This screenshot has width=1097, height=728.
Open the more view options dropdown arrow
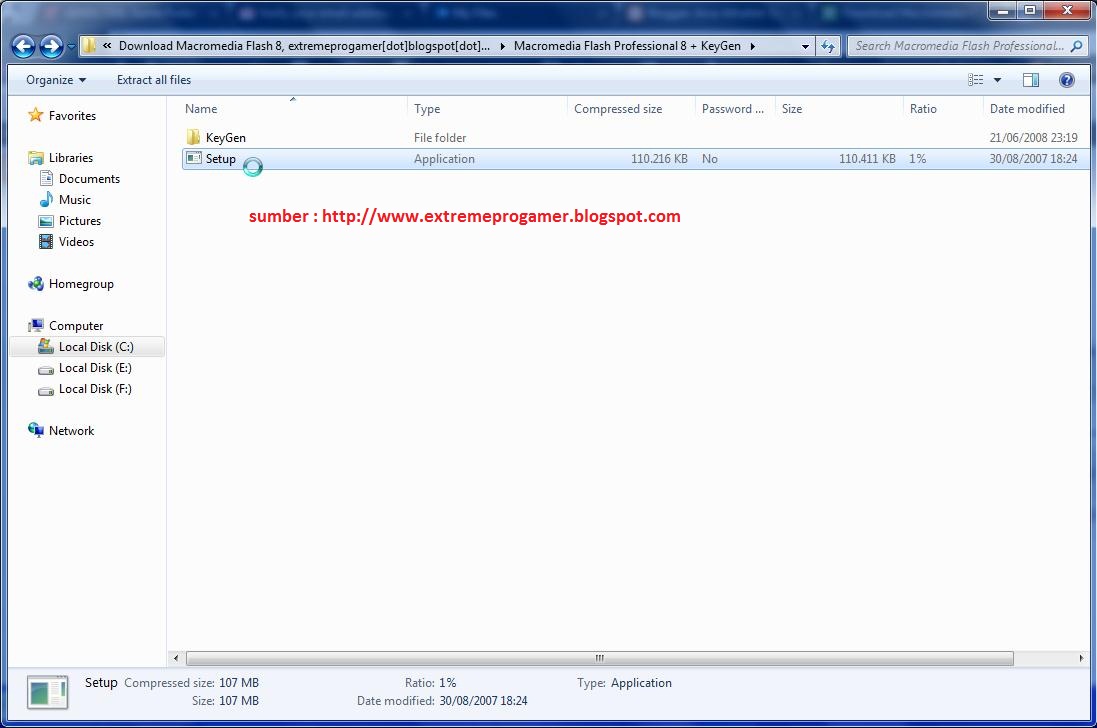998,80
